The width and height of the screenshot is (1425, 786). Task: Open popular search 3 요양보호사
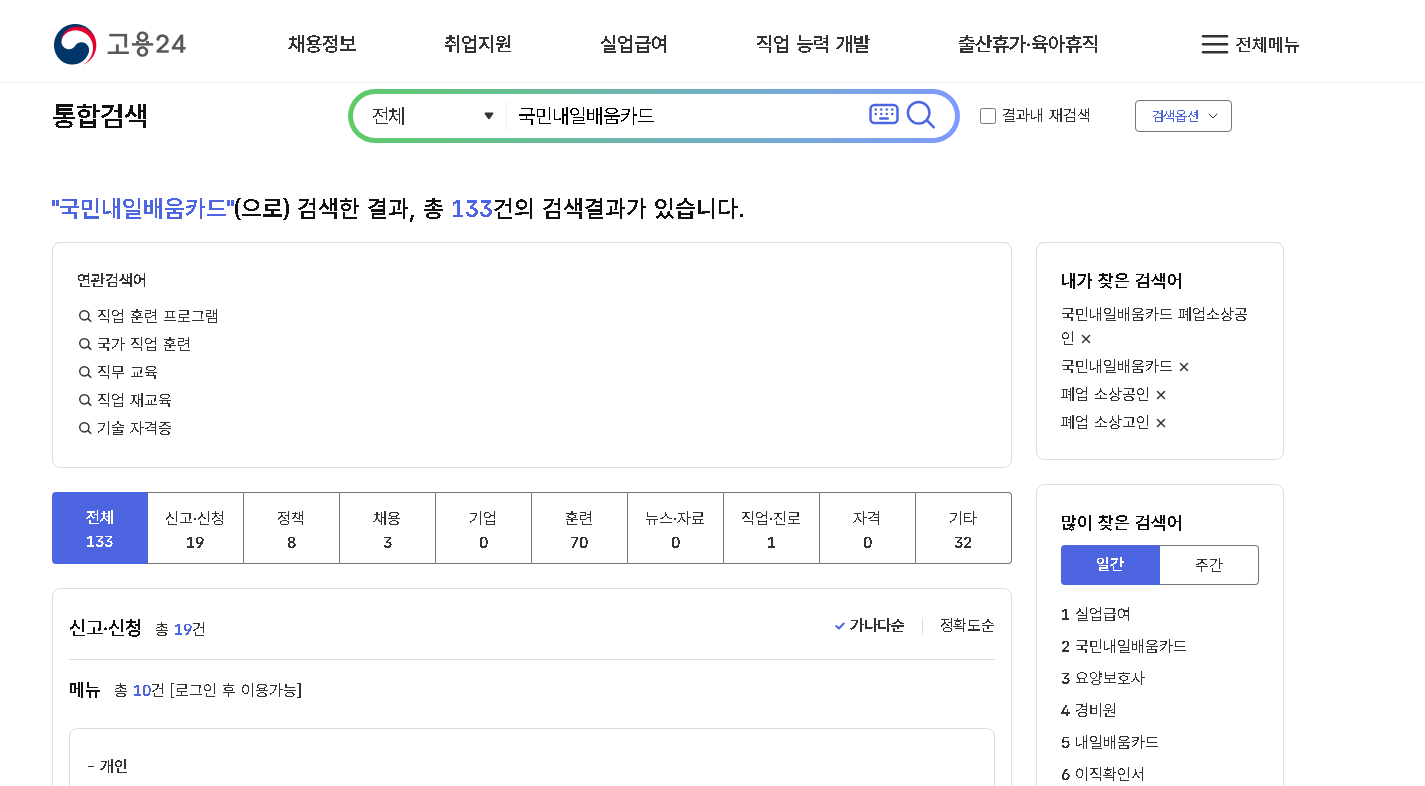point(1103,678)
